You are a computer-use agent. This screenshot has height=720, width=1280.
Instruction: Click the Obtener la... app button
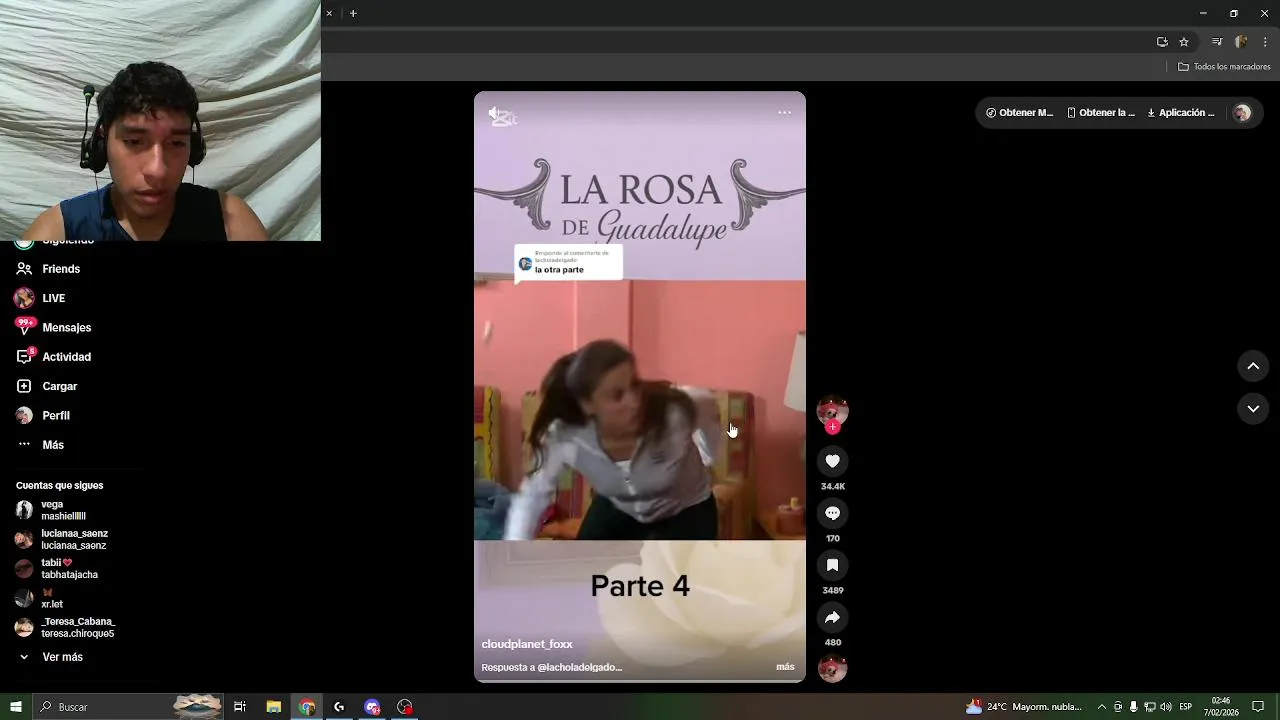pyautogui.click(x=1101, y=113)
